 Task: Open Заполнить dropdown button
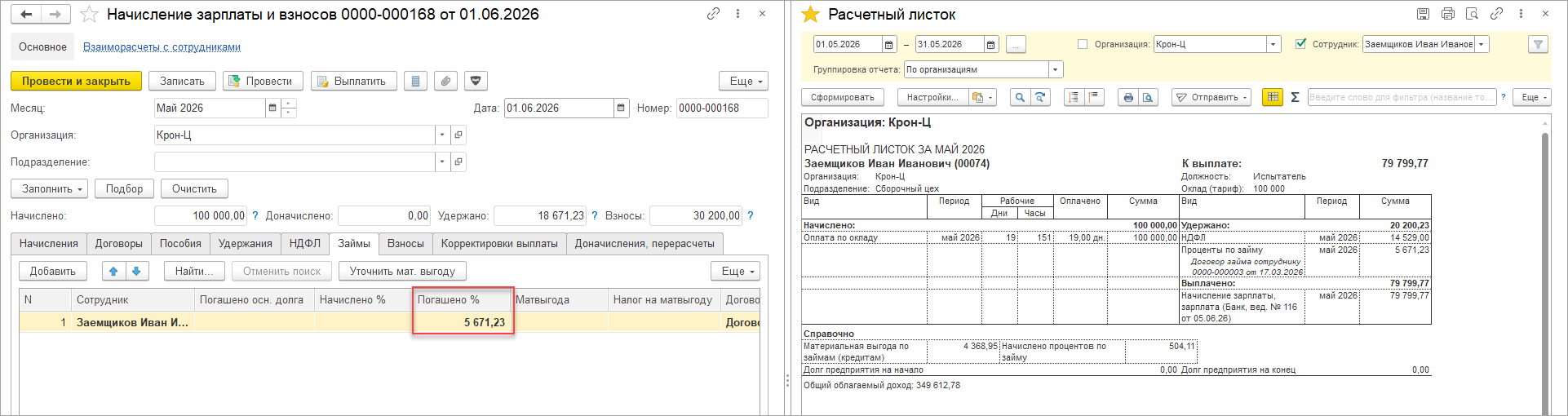click(x=50, y=188)
